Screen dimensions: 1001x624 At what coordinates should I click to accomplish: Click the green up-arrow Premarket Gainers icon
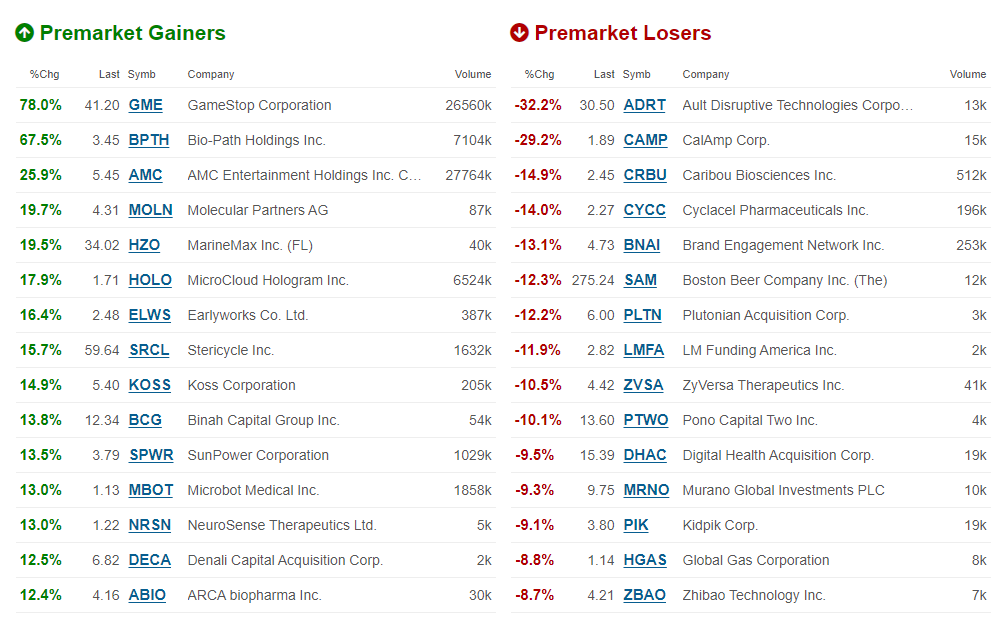[x=25, y=33]
